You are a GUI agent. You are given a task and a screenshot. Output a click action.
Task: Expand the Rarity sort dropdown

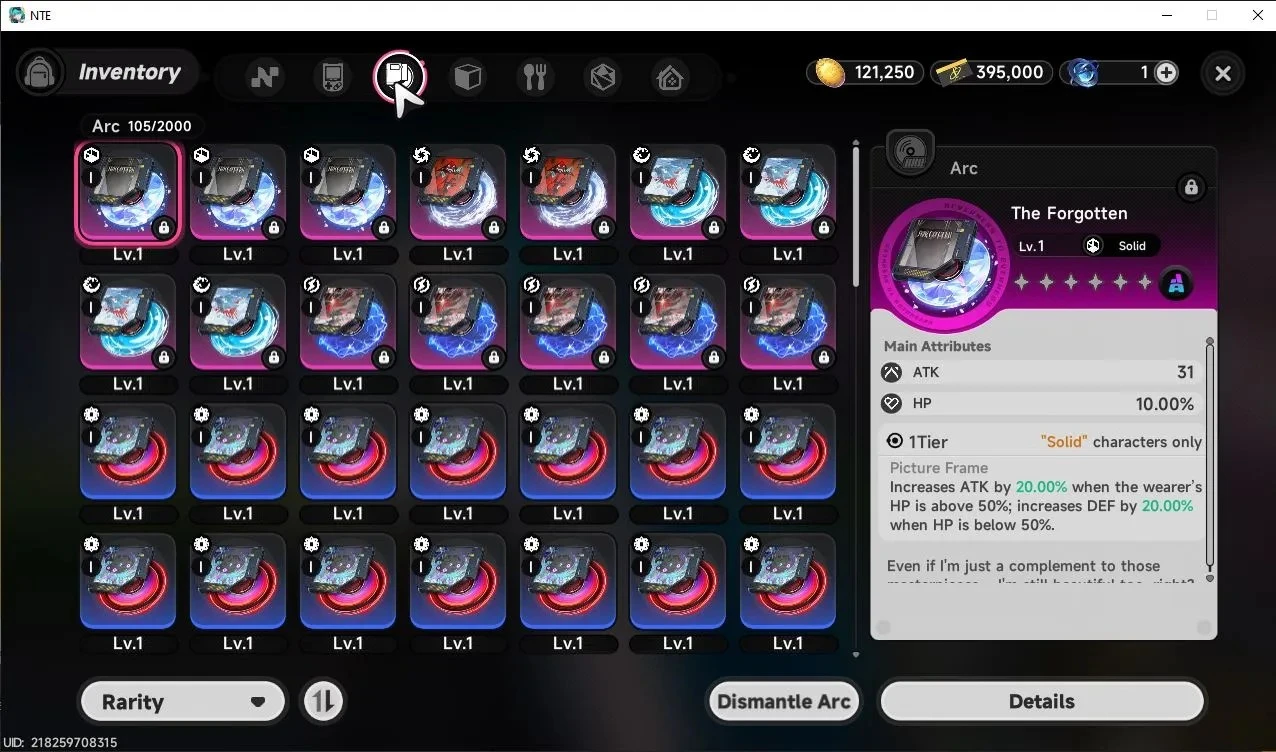[183, 702]
